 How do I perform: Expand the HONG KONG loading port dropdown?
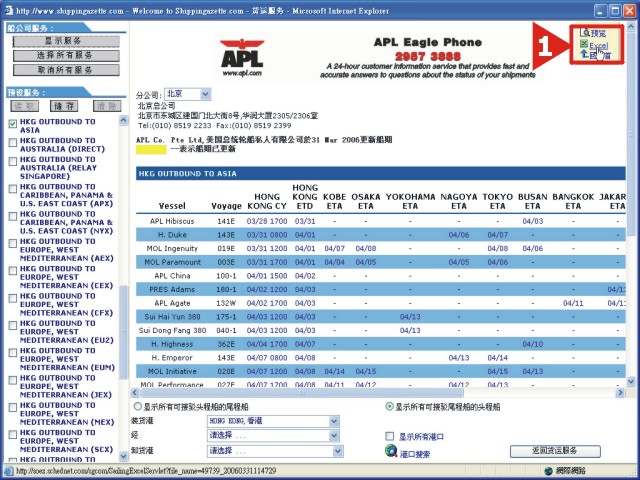click(x=273, y=421)
